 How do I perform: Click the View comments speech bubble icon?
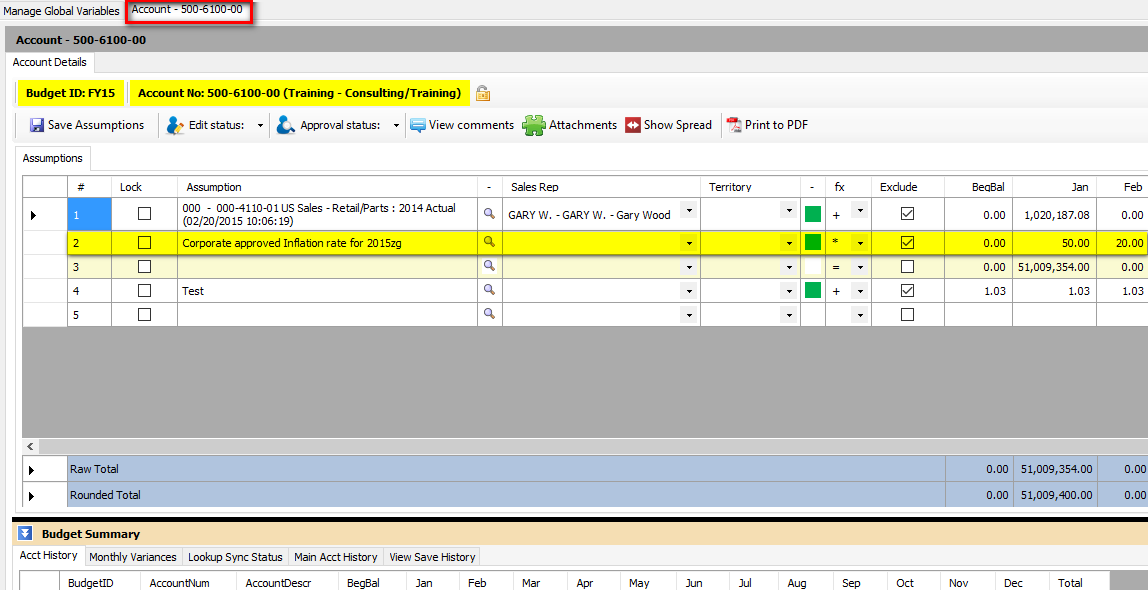[x=417, y=125]
